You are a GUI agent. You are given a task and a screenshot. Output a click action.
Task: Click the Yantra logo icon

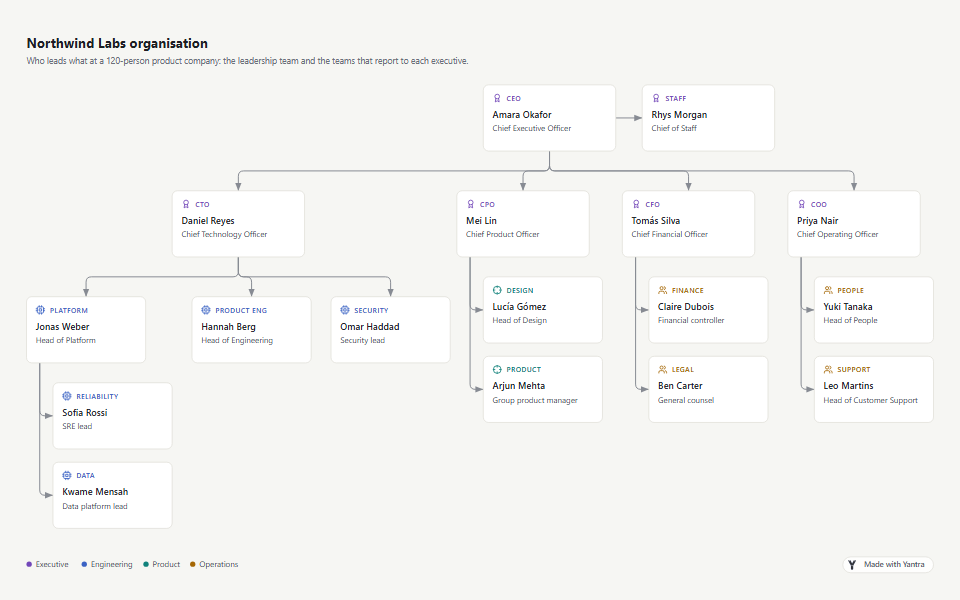tap(852, 564)
